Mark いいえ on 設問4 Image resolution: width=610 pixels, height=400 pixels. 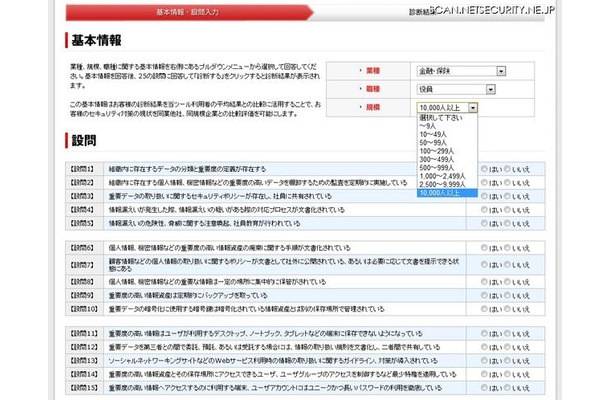pyautogui.click(x=507, y=210)
